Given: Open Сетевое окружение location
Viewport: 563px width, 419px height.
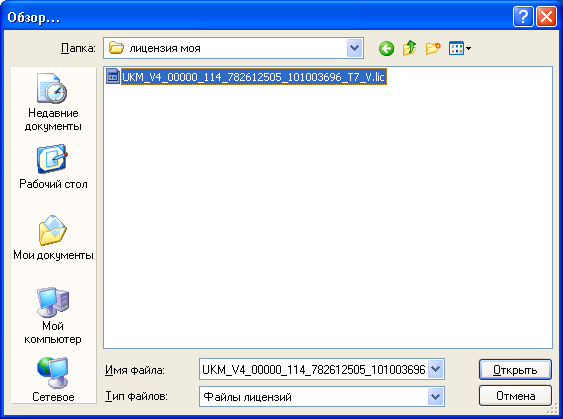Looking at the screenshot, I should coord(53,380).
